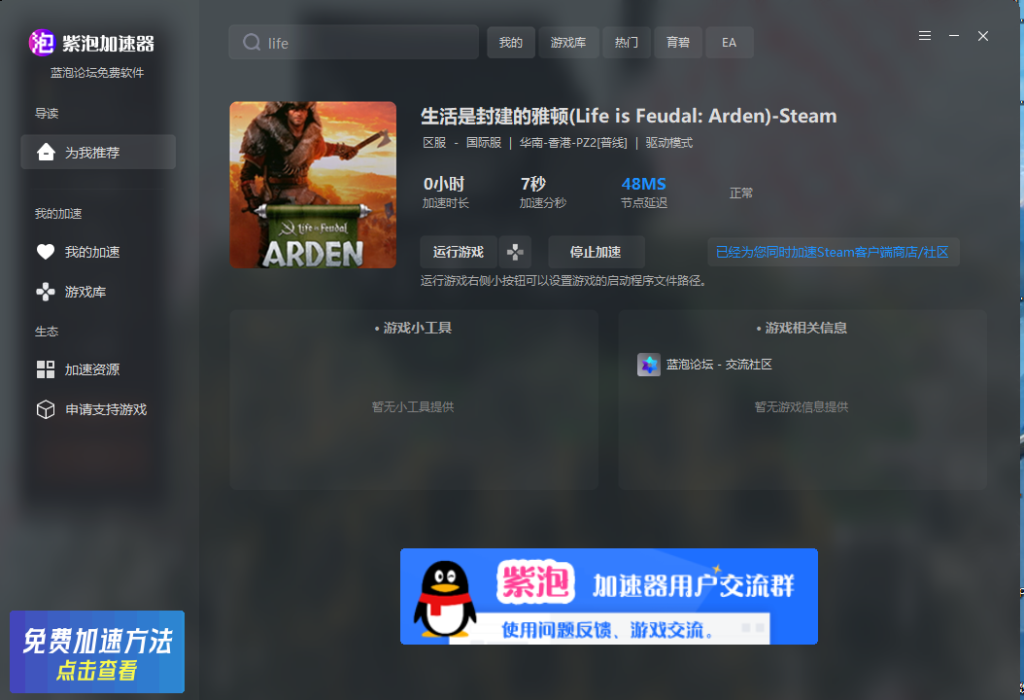The image size is (1024, 700).
Task: Click the 驱动模式 mode text
Action: [669, 142]
